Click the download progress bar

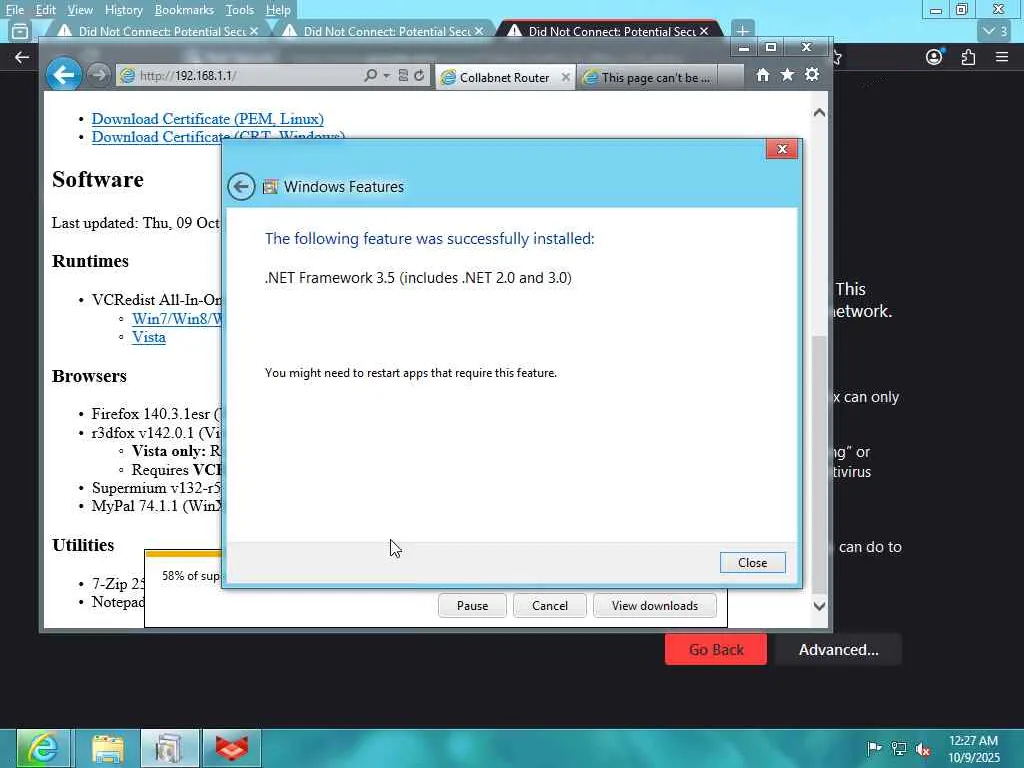(184, 554)
